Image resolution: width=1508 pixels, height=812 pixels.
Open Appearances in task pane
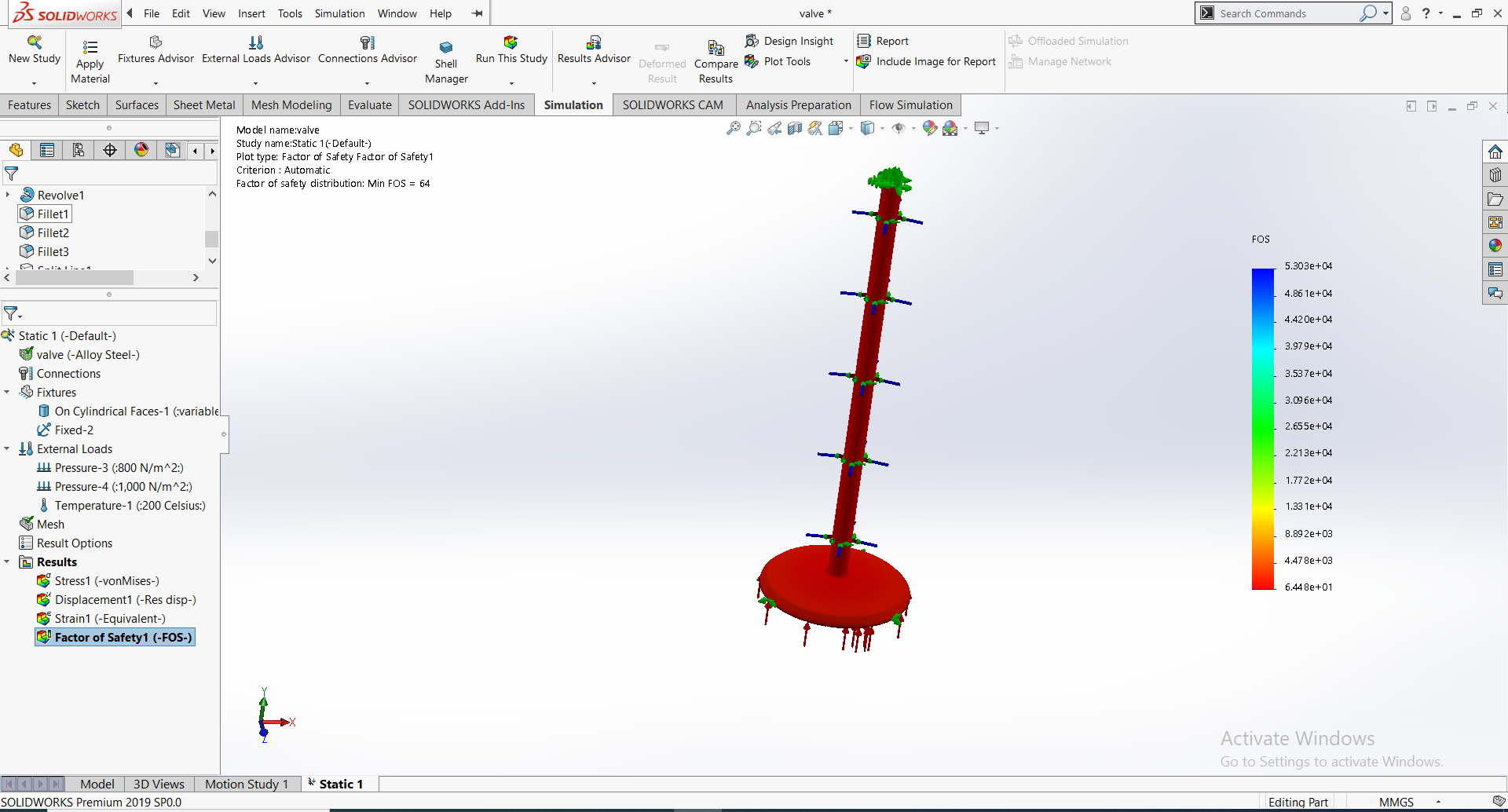pos(1495,246)
